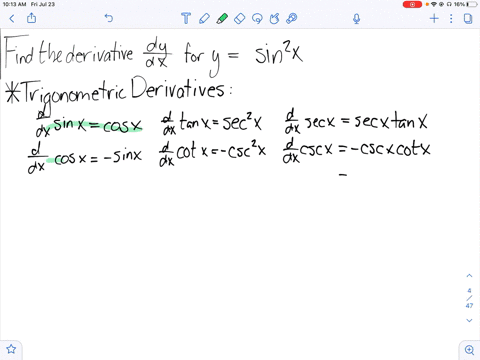Add new item with plus button
Image resolution: width=480 pixels, height=360 pixels.
[x=434, y=18]
